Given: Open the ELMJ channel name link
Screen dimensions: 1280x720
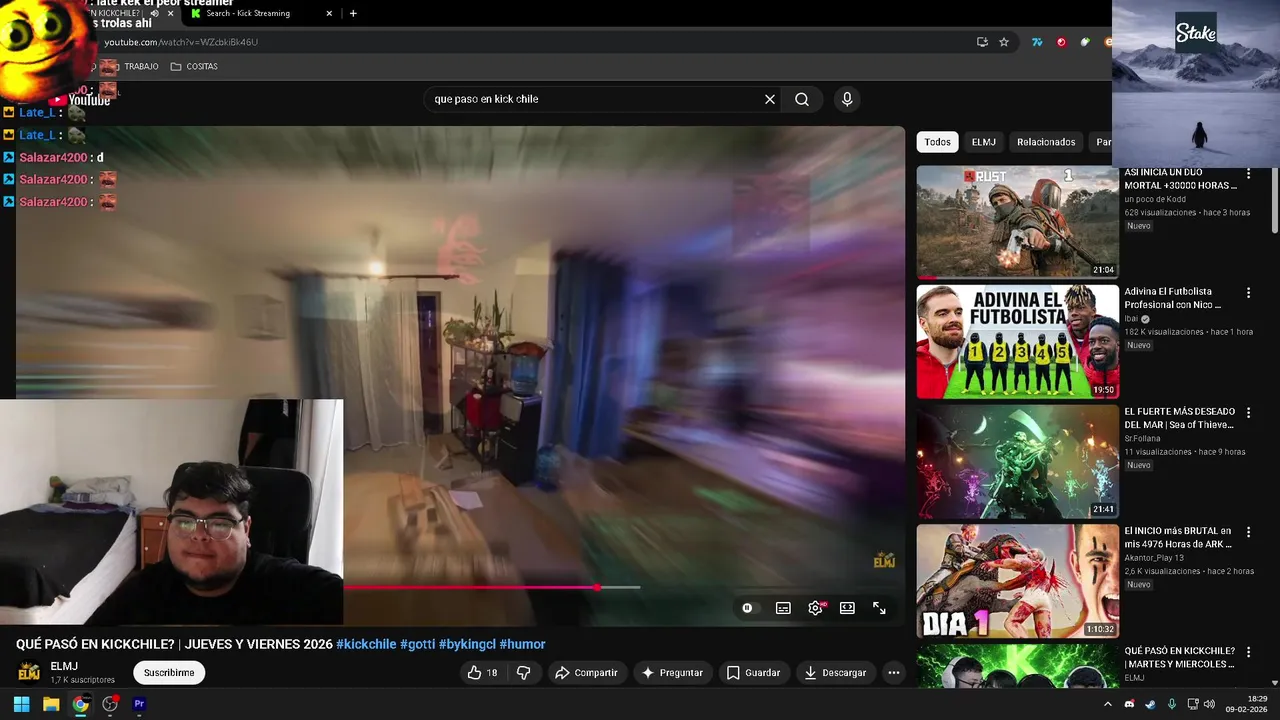Looking at the screenshot, I should 64,666.
